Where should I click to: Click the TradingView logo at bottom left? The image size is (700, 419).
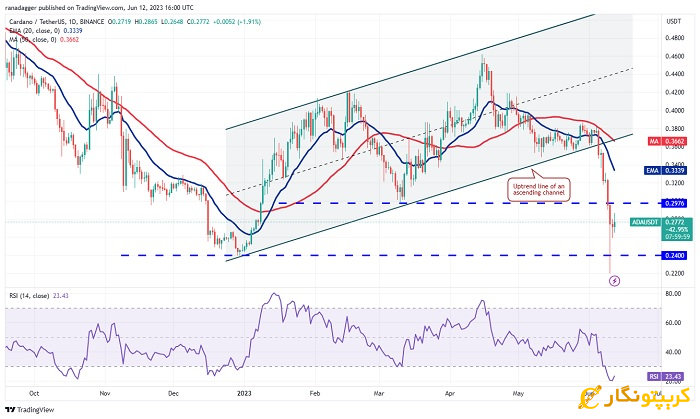[x=30, y=410]
